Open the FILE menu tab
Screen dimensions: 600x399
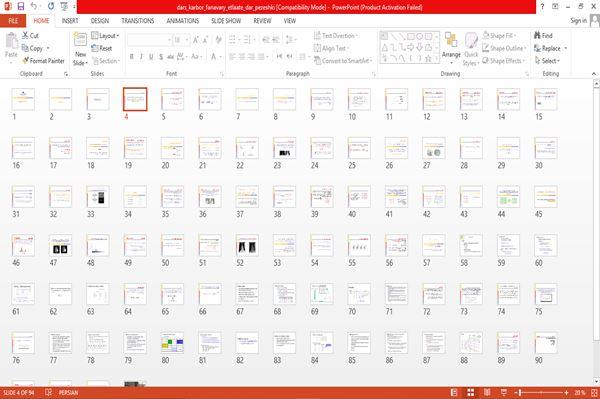click(x=13, y=21)
